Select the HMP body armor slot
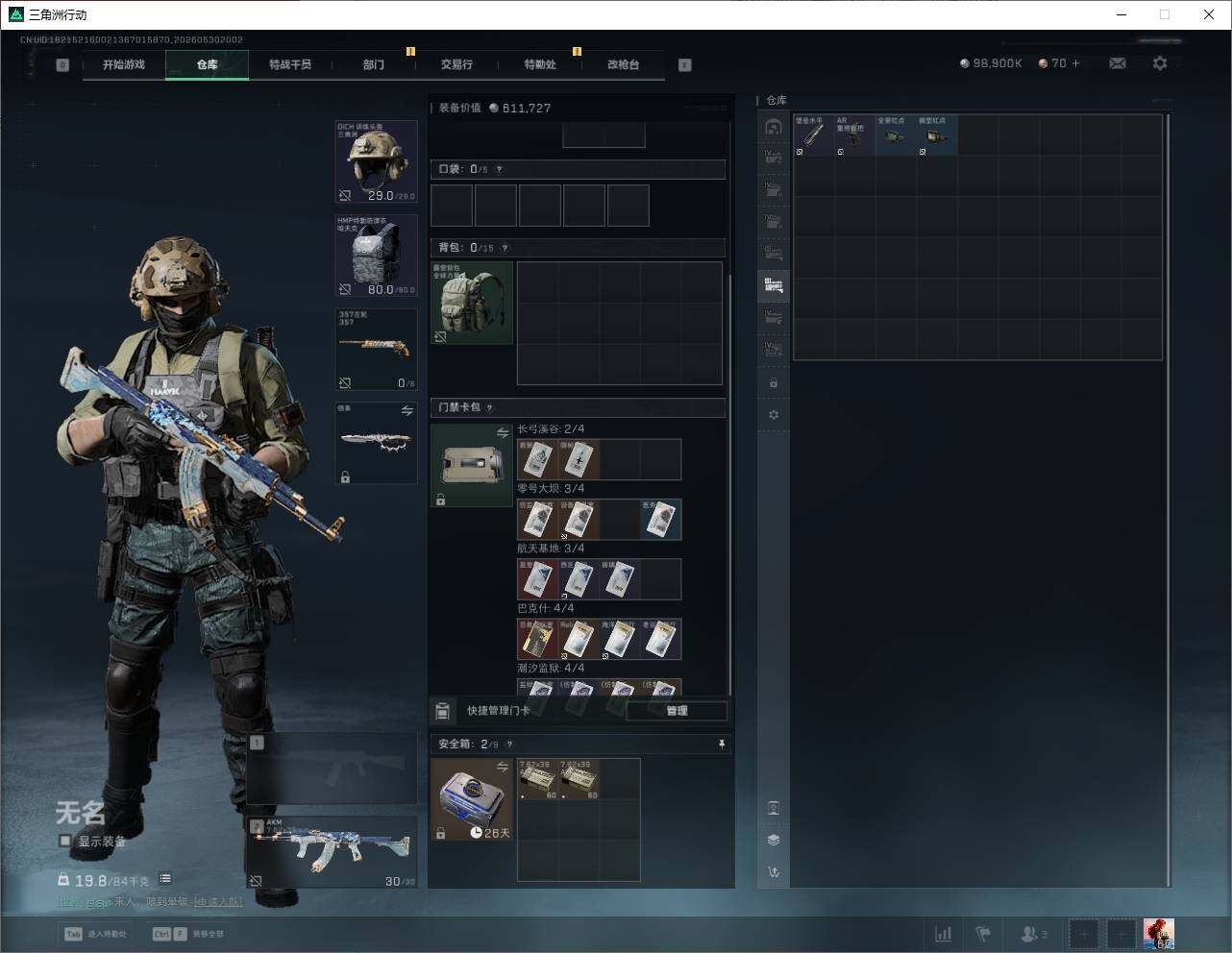The width and height of the screenshot is (1232, 953). tap(376, 256)
